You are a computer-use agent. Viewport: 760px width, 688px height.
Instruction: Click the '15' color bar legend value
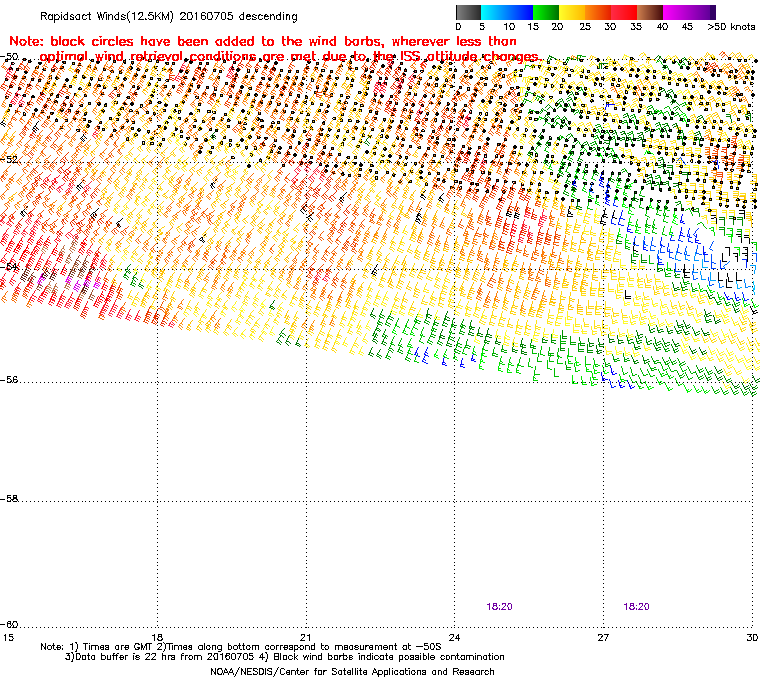coord(533,27)
